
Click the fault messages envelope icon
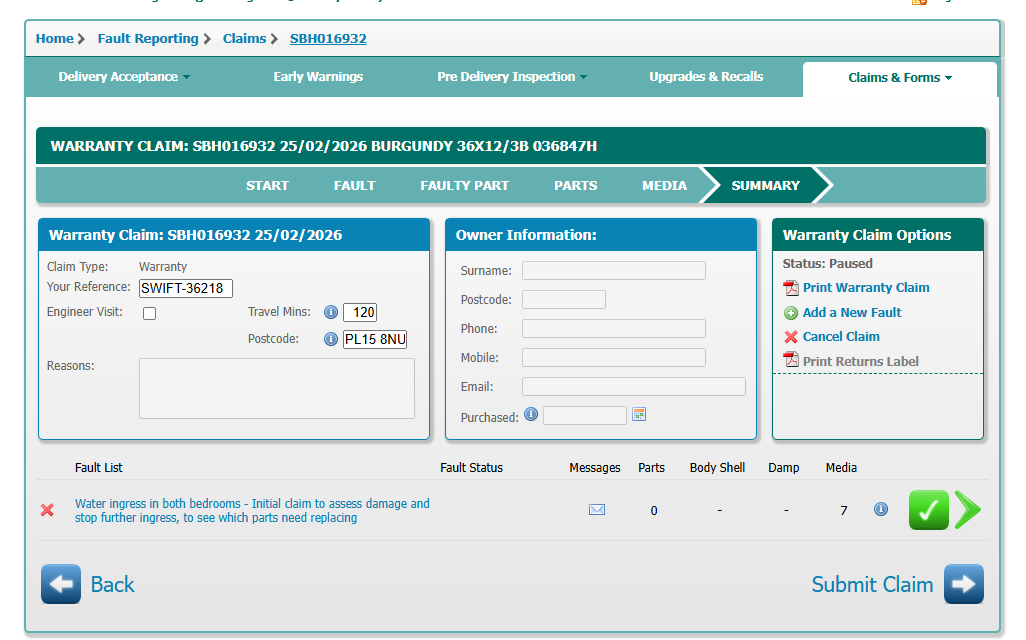[597, 510]
